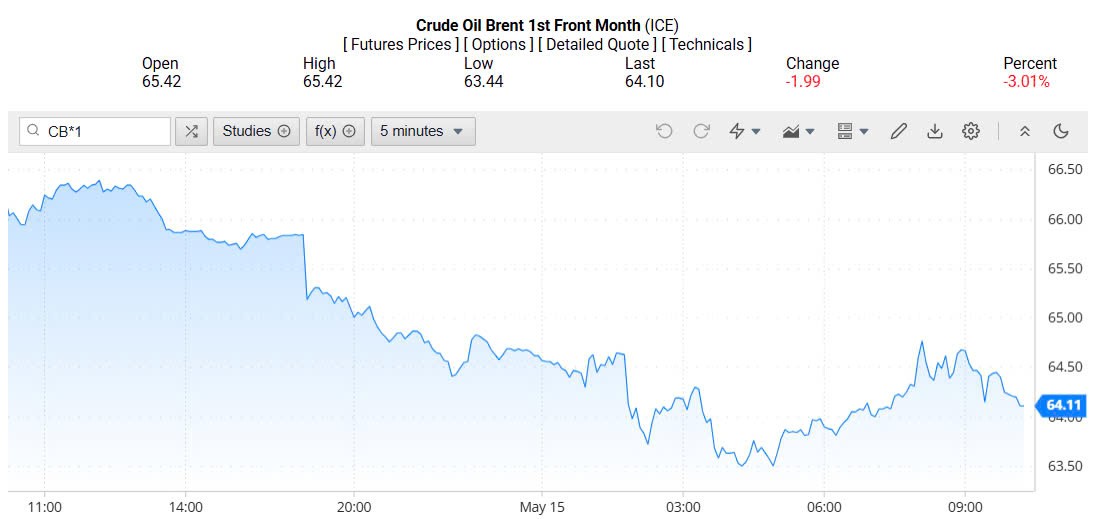Redo the last chart action
Viewport: 1096px width, 519px height.
coord(701,131)
